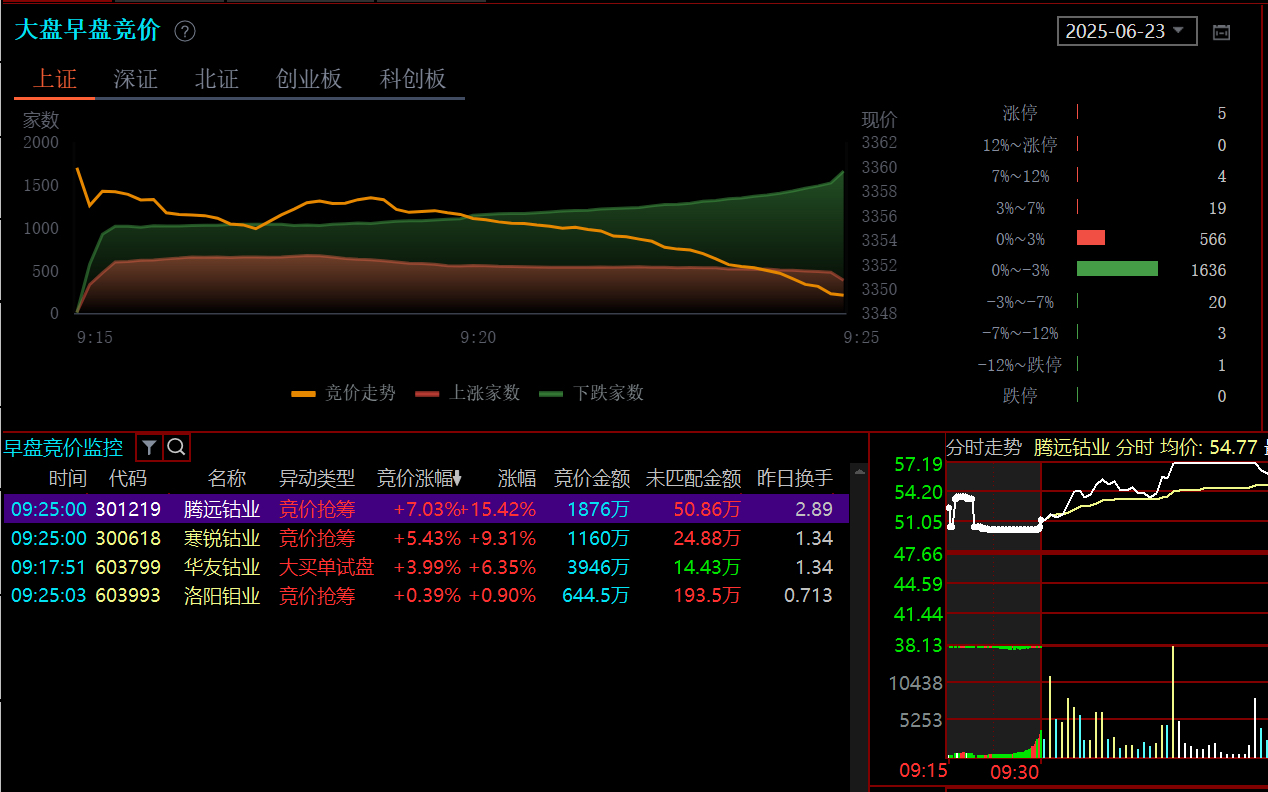Sort by the 代码 column header
Viewport: 1268px width, 792px height.
point(128,478)
